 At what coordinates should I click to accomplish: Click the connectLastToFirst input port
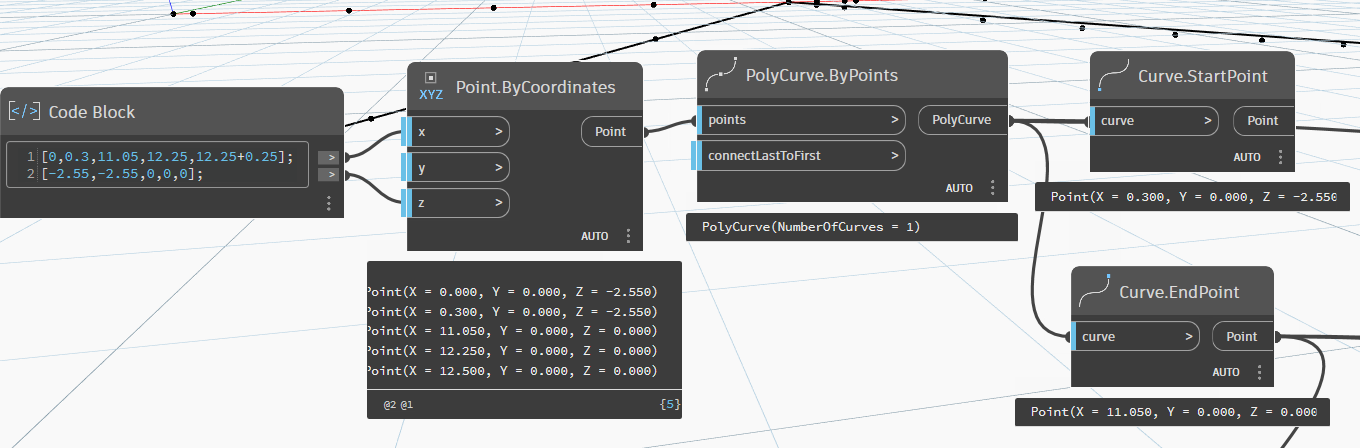(800, 156)
